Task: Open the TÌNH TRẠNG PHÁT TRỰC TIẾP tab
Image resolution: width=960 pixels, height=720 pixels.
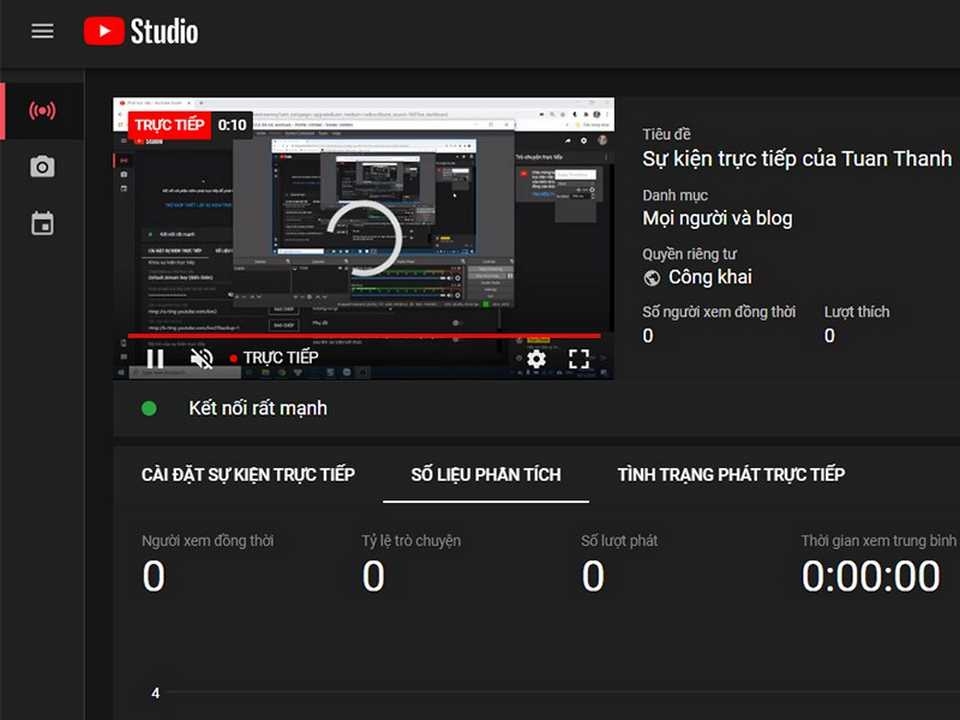Action: coord(731,474)
